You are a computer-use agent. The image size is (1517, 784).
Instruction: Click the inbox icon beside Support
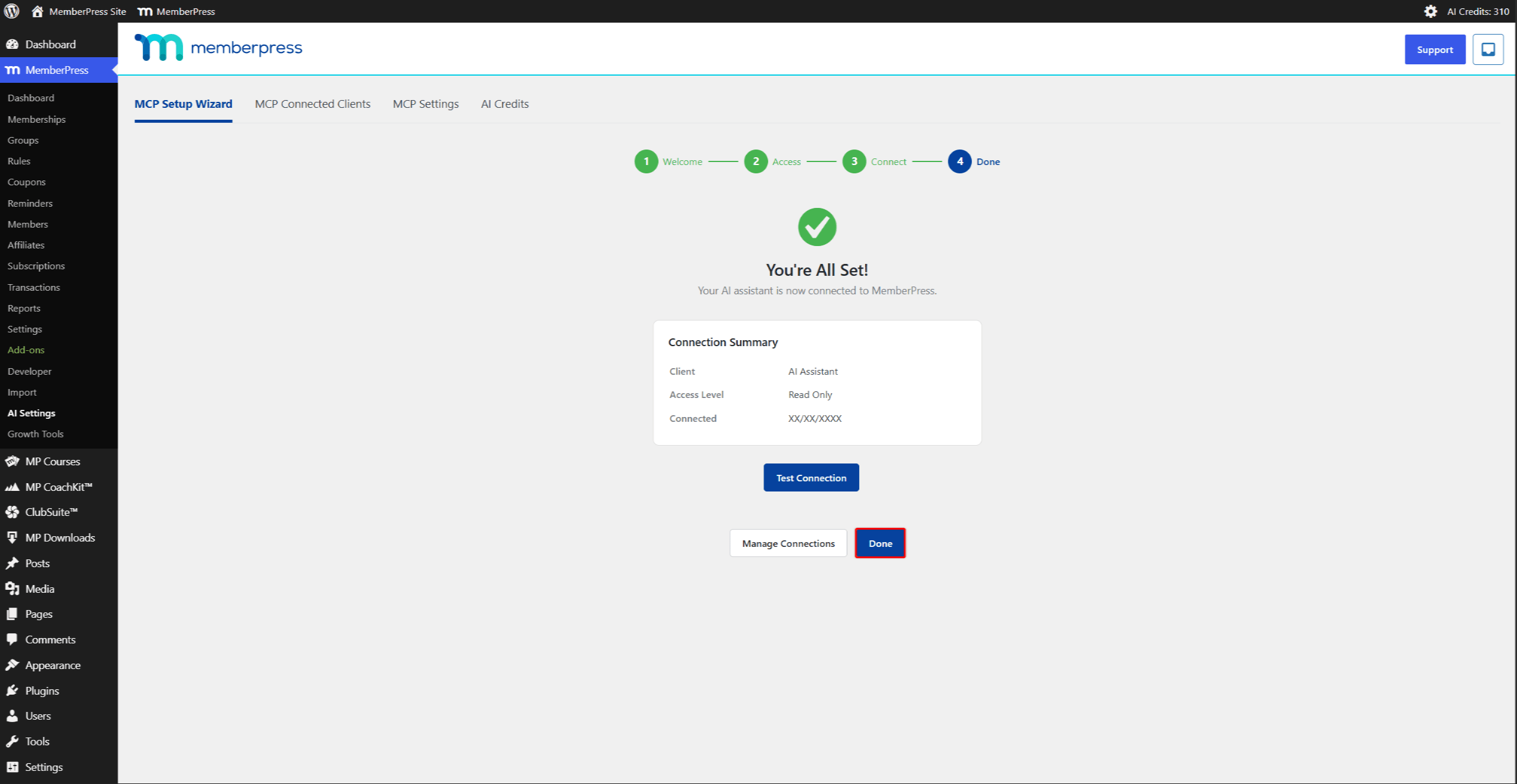(1488, 49)
